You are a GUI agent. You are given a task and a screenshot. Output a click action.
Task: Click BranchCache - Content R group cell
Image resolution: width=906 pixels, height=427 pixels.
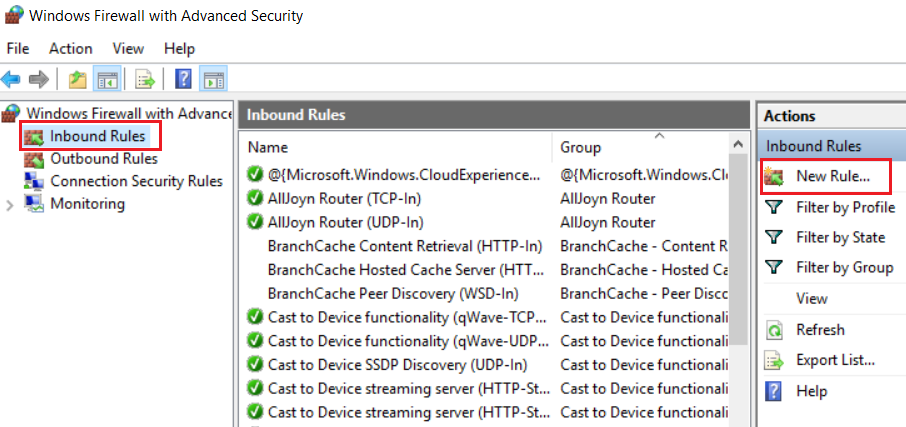point(644,246)
